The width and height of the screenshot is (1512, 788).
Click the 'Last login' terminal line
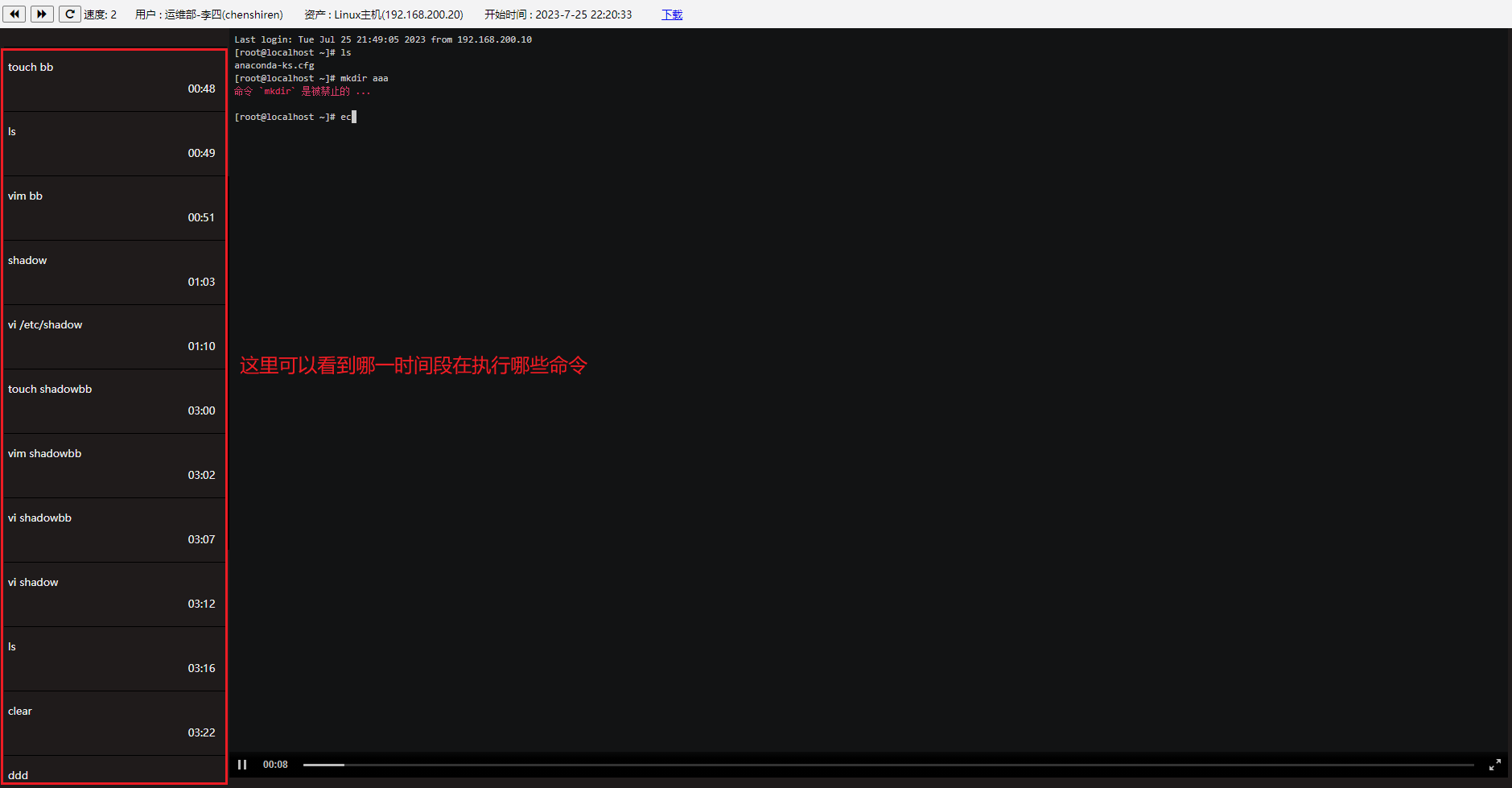(x=383, y=39)
